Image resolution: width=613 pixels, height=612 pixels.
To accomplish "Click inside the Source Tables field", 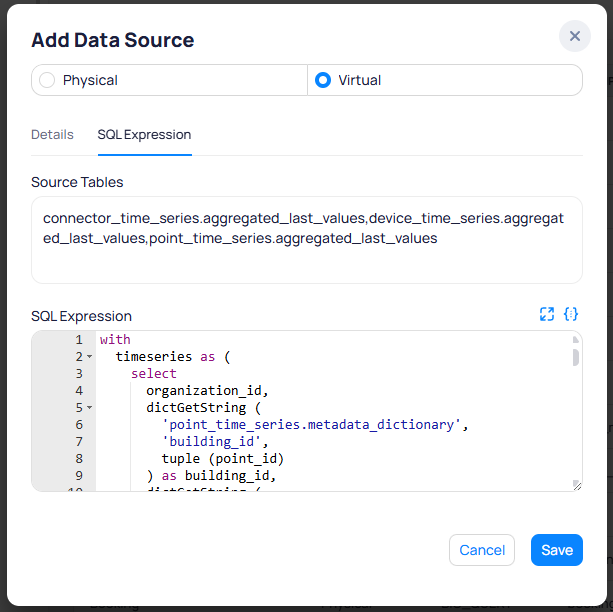I will (x=307, y=240).
